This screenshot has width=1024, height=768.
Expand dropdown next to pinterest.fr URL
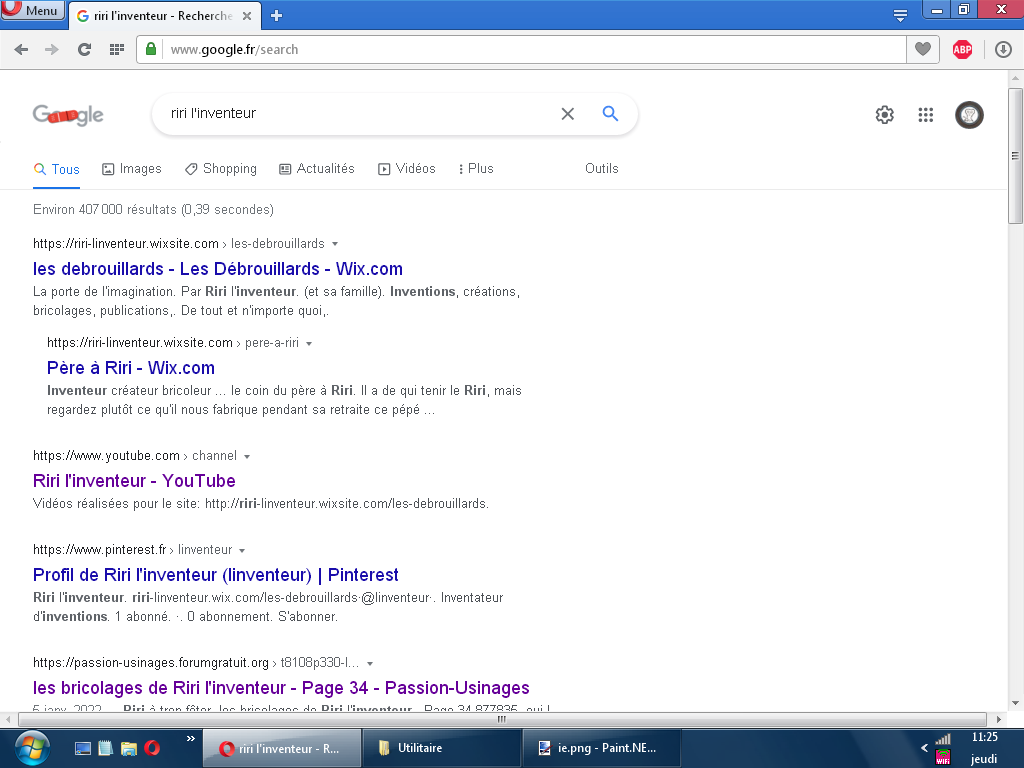click(x=242, y=551)
